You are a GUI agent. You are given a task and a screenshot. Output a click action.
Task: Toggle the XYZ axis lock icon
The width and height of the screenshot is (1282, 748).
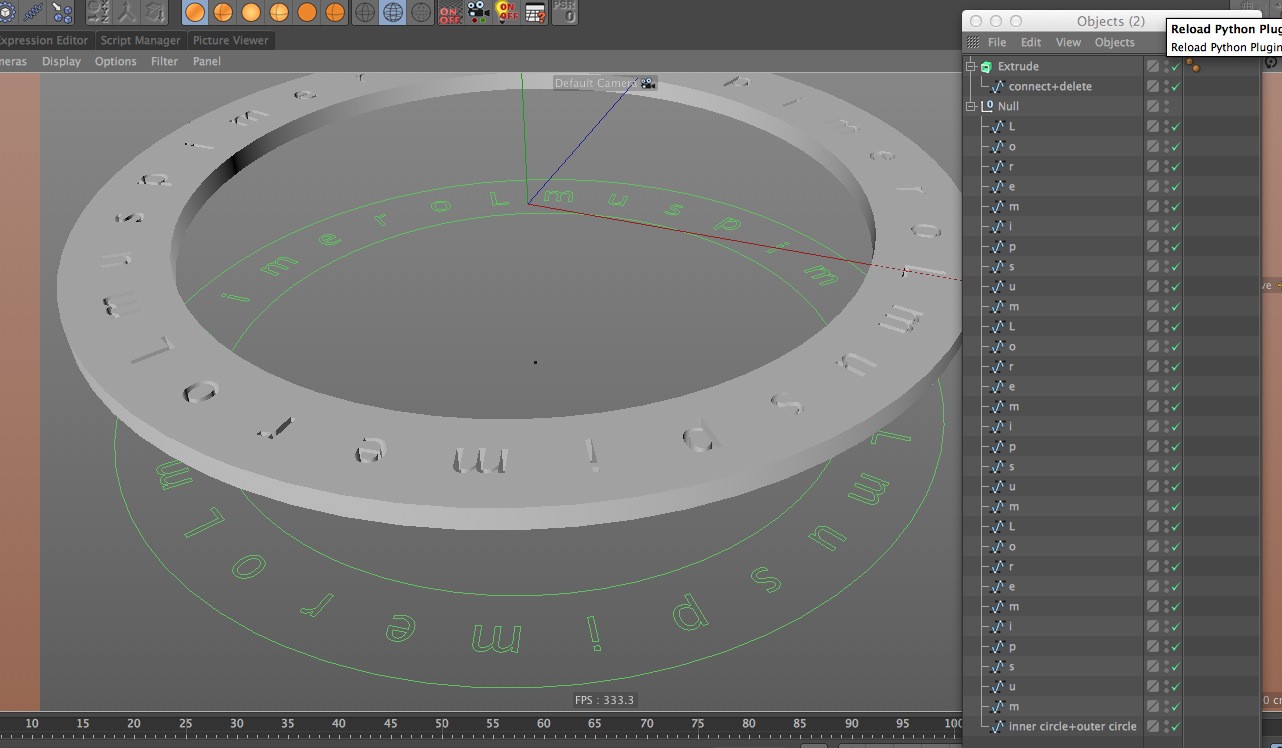98,12
